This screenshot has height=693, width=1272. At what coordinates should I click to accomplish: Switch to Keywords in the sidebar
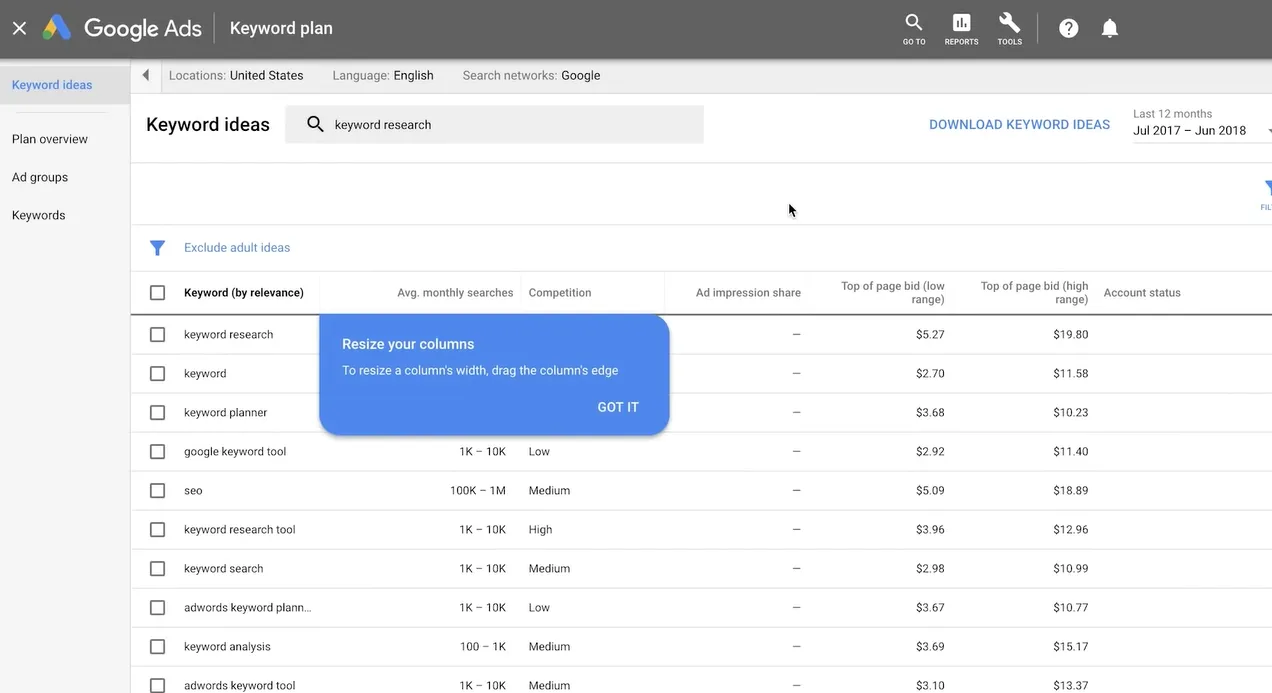(x=38, y=215)
